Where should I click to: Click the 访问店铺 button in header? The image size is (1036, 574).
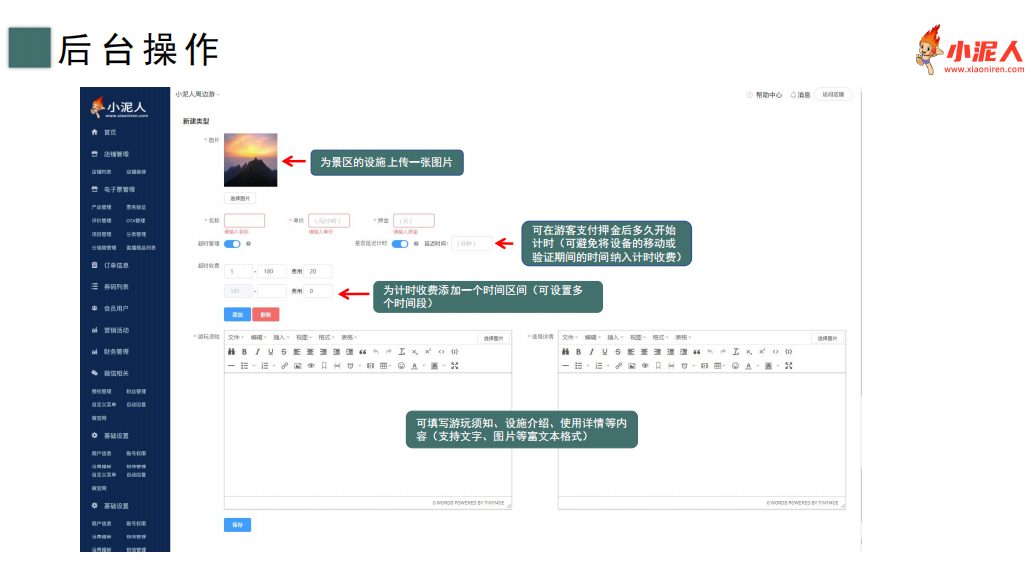(833, 94)
